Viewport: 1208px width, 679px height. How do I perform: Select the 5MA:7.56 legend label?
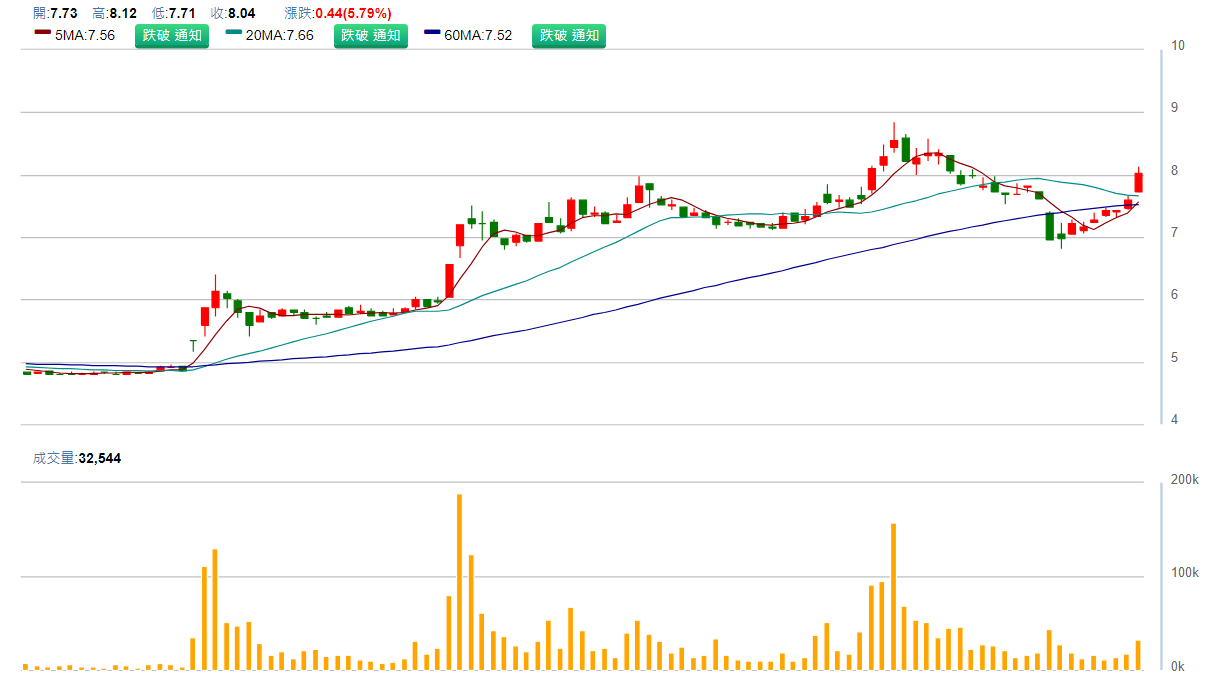(x=85, y=36)
